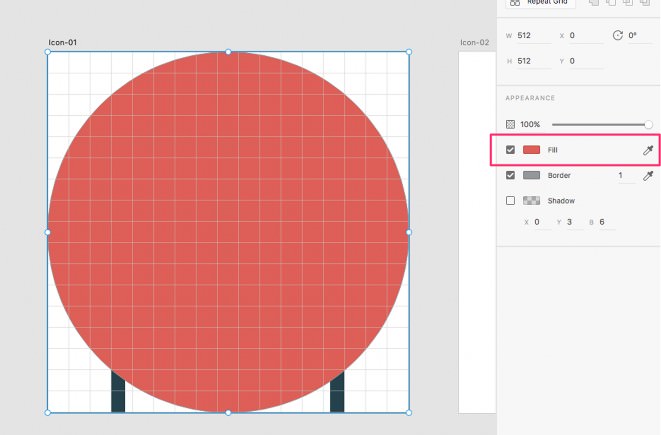Click the Border label text
This screenshot has height=435, width=661.
tap(559, 175)
